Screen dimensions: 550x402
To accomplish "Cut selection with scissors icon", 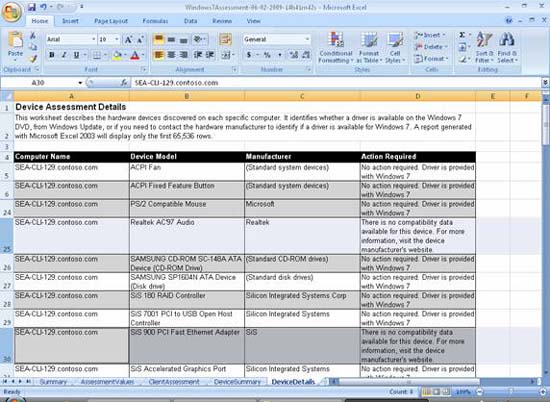I will (x=33, y=36).
